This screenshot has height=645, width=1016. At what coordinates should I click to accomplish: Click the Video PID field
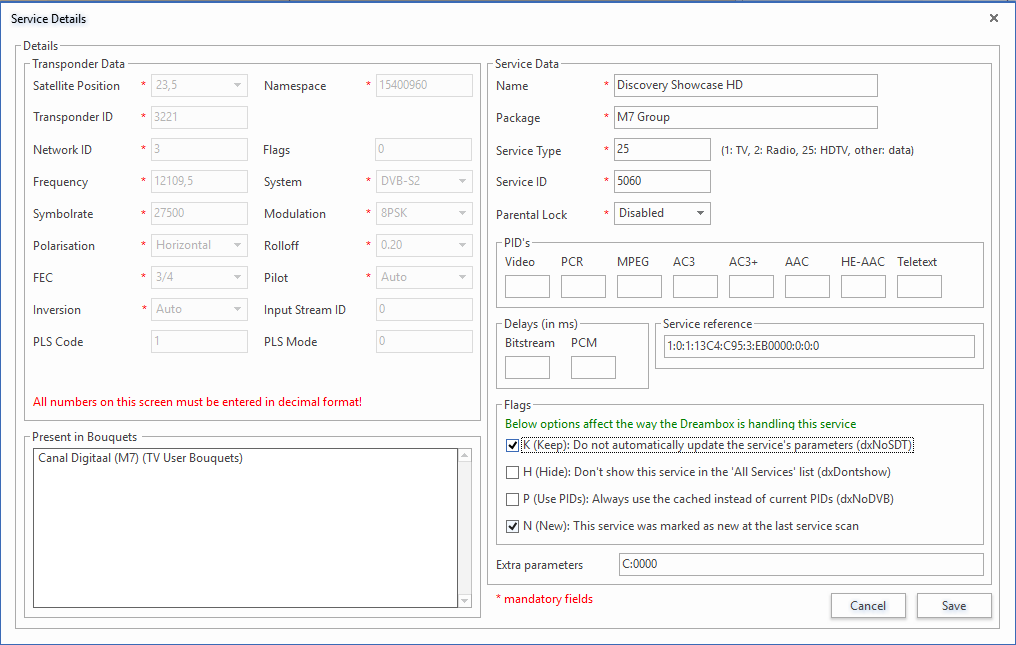point(527,287)
